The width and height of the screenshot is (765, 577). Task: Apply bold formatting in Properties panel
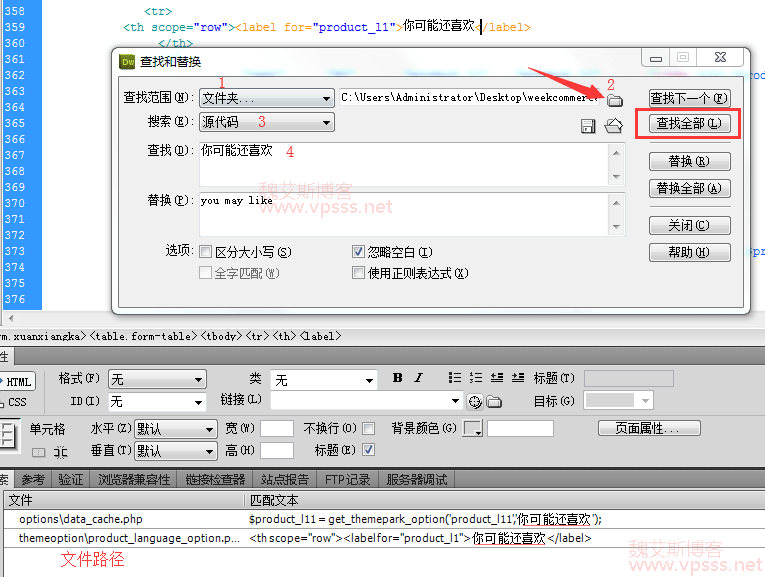(397, 378)
